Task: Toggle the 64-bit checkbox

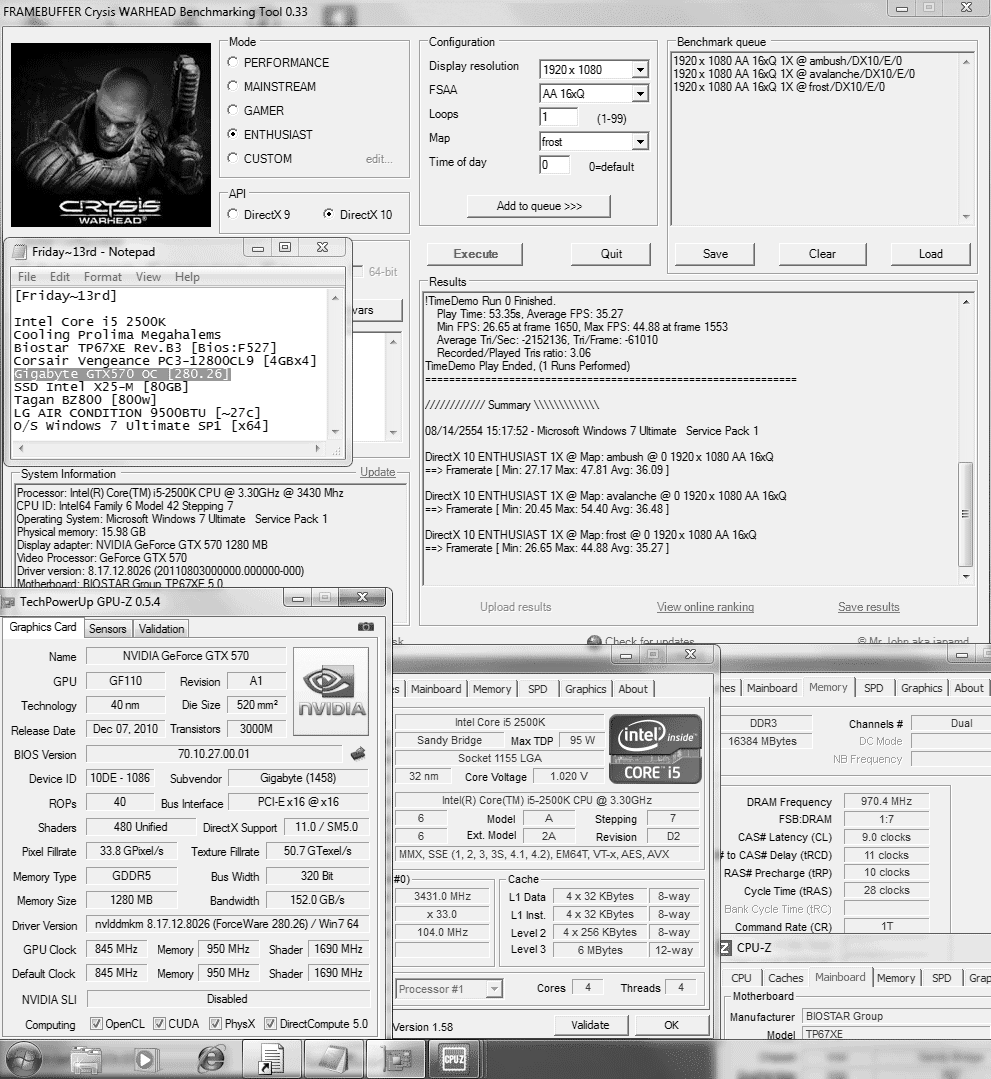Action: coord(359,272)
